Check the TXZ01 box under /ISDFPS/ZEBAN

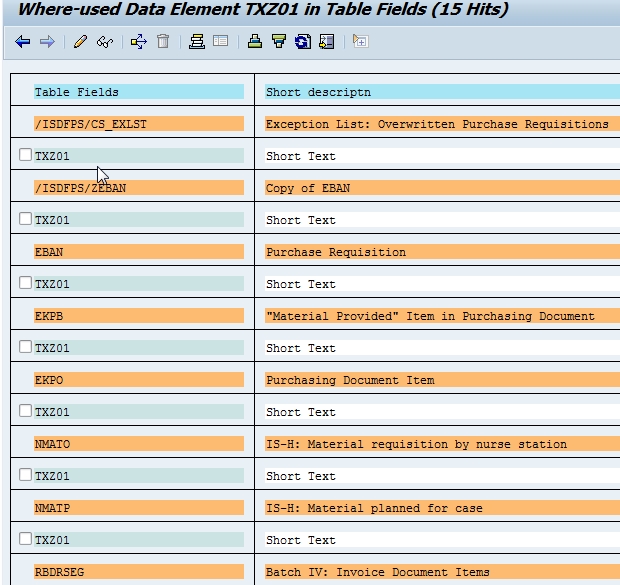click(25, 218)
